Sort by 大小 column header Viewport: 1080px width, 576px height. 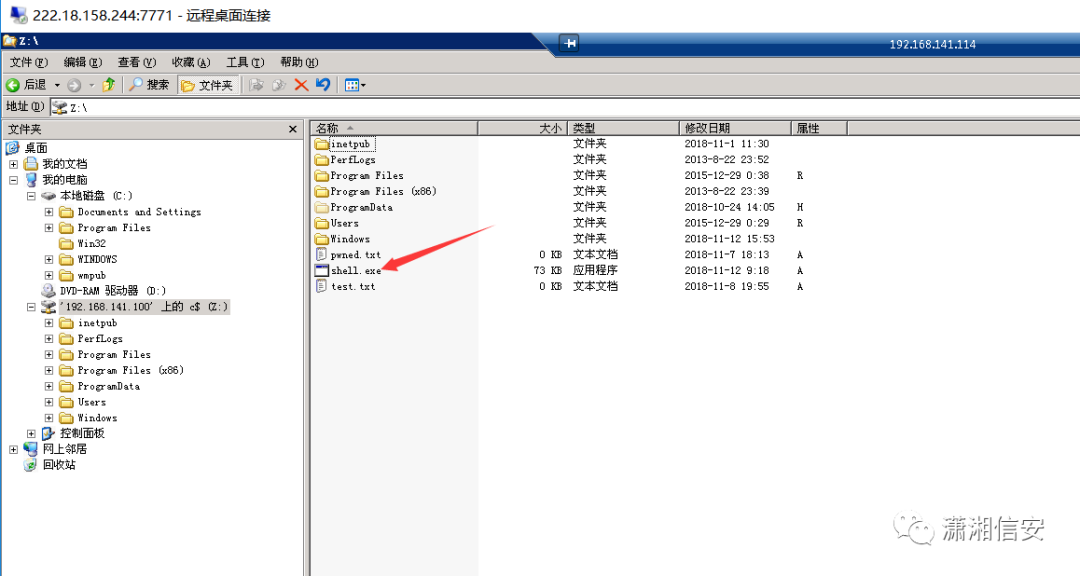click(x=522, y=128)
